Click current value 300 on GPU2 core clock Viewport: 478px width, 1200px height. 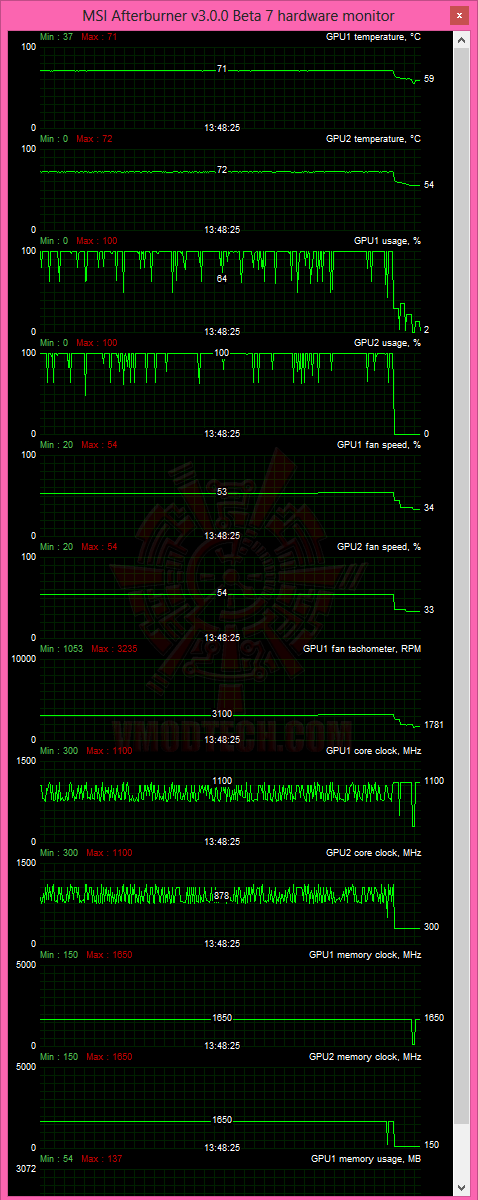tap(431, 927)
